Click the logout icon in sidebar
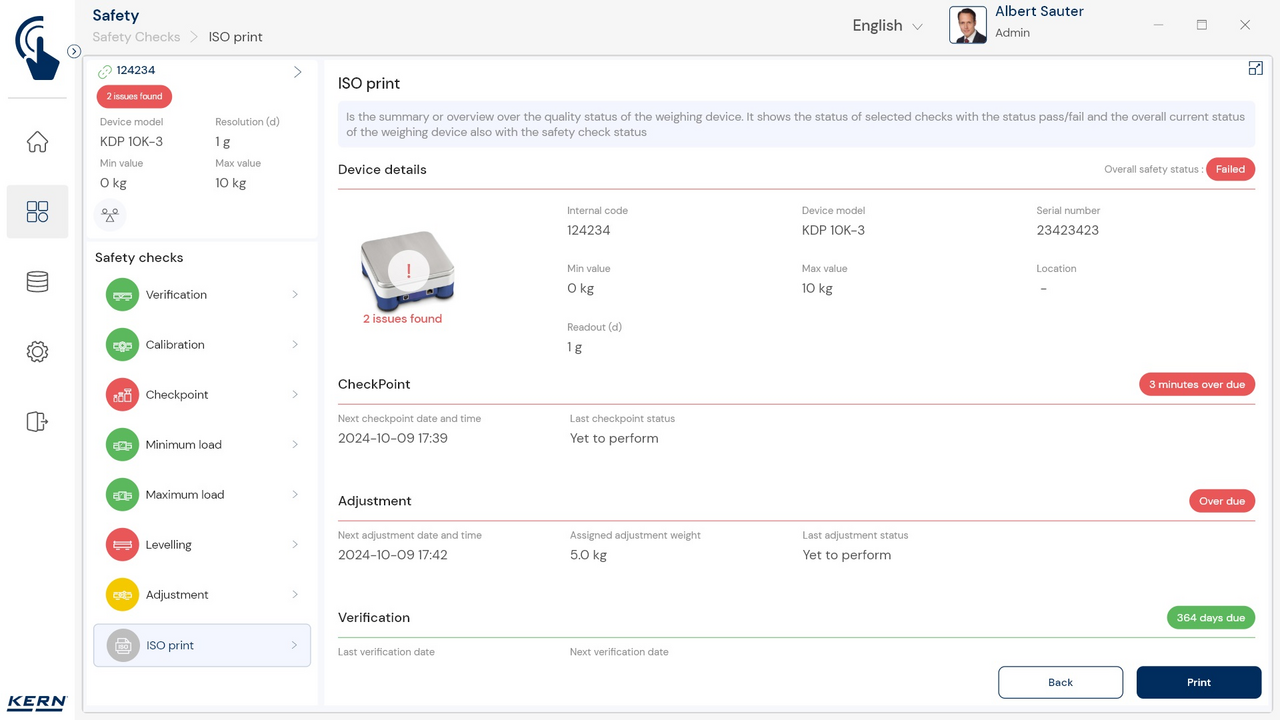This screenshot has height=720, width=1280. (x=37, y=421)
